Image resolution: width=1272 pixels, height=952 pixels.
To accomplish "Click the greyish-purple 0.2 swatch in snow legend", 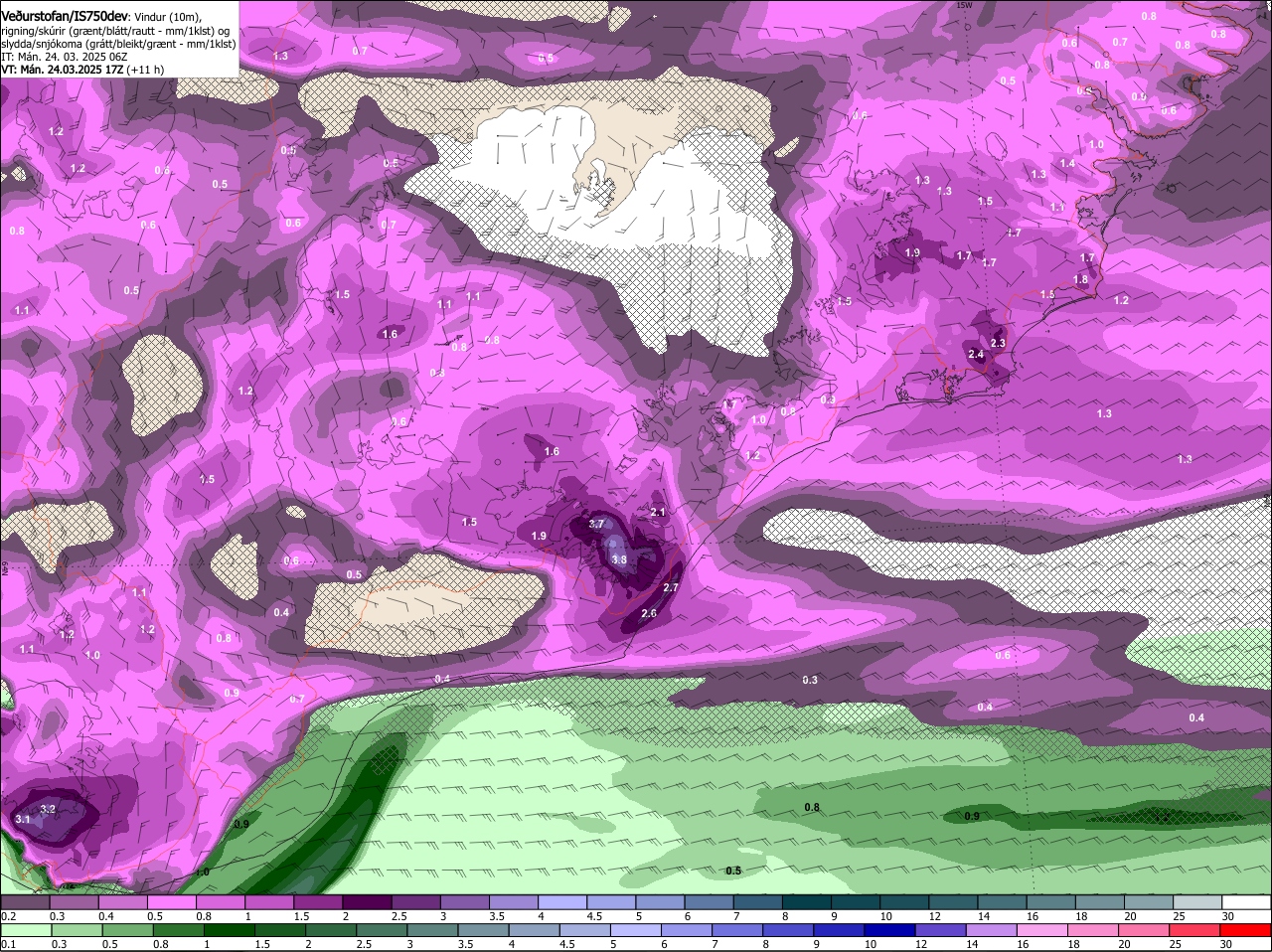I will pyautogui.click(x=26, y=902).
